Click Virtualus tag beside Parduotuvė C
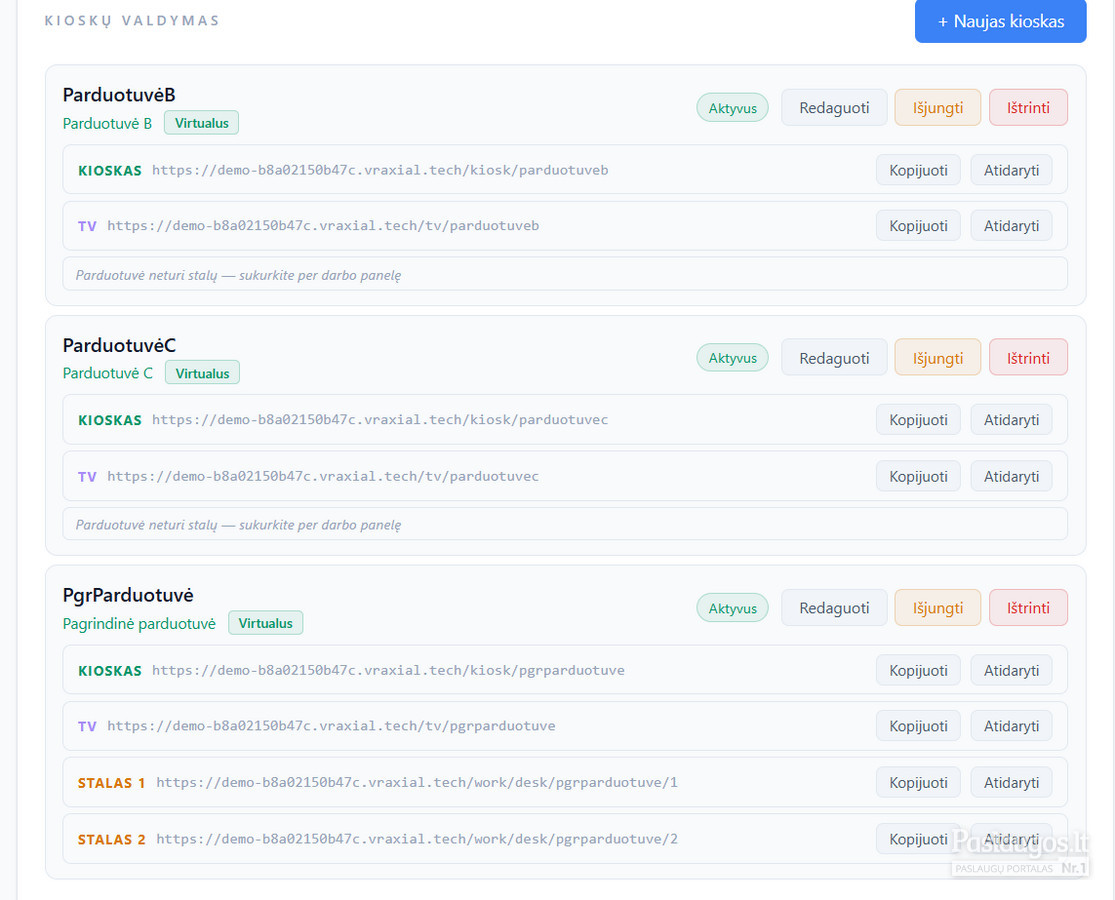The width and height of the screenshot is (1115, 900). [x=202, y=373]
